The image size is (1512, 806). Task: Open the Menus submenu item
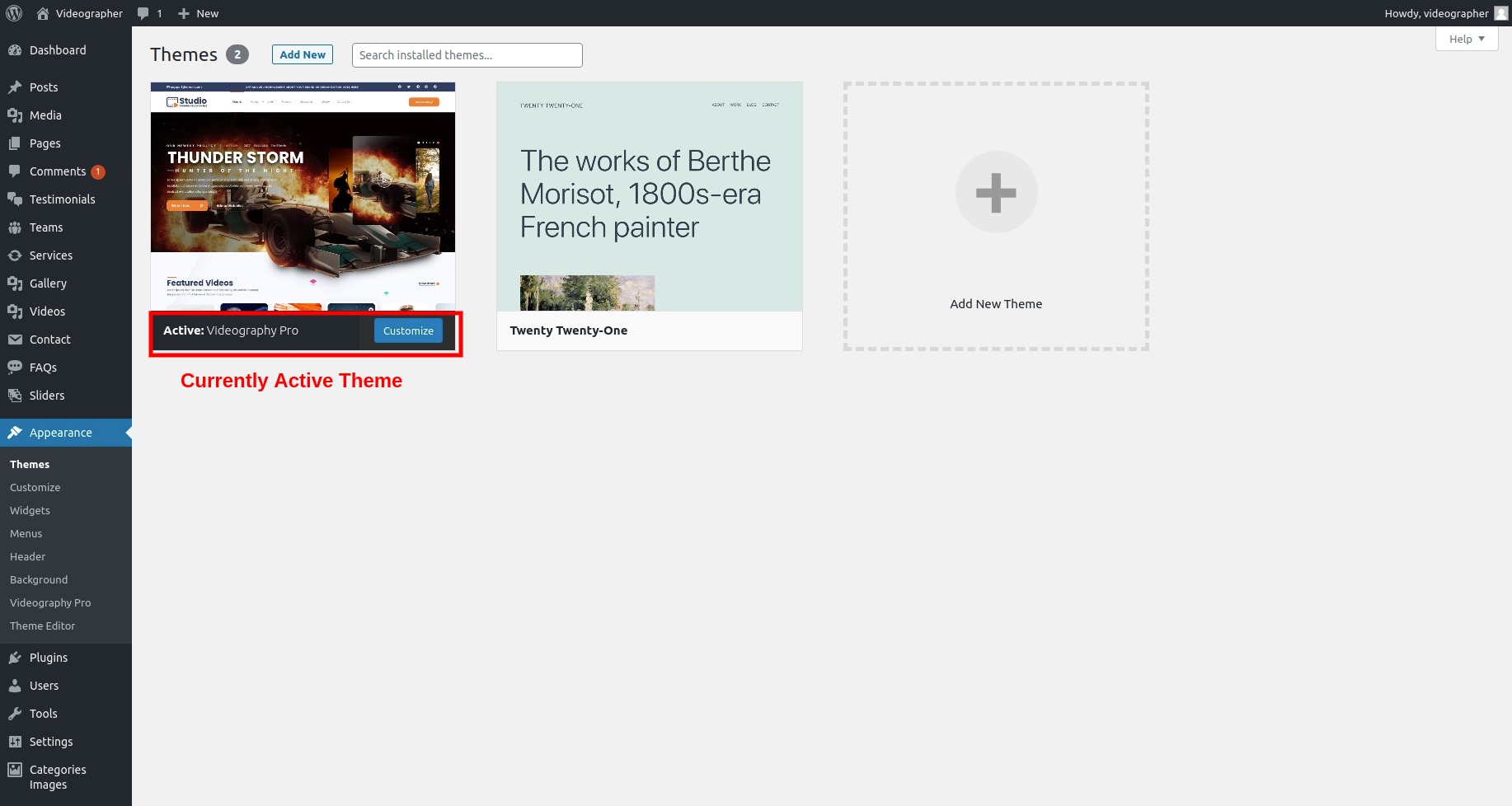26,534
